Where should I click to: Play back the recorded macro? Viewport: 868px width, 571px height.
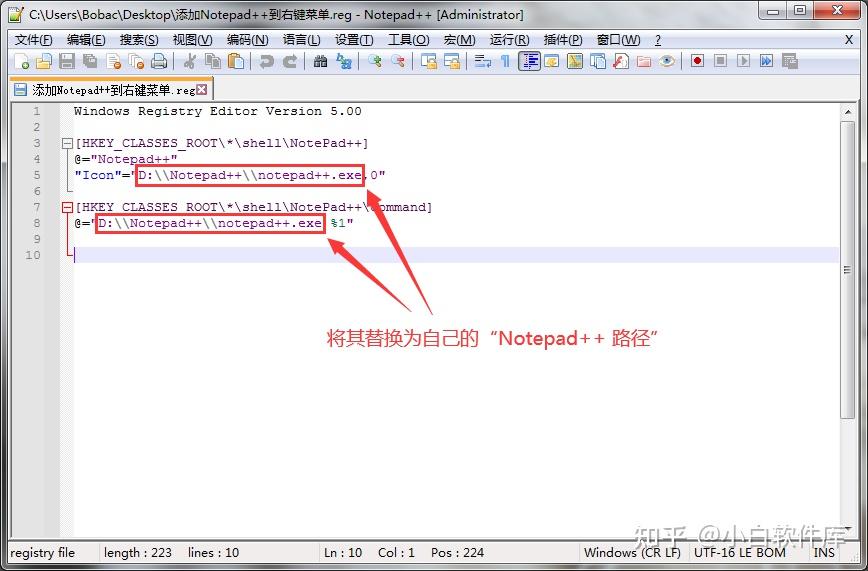[743, 61]
